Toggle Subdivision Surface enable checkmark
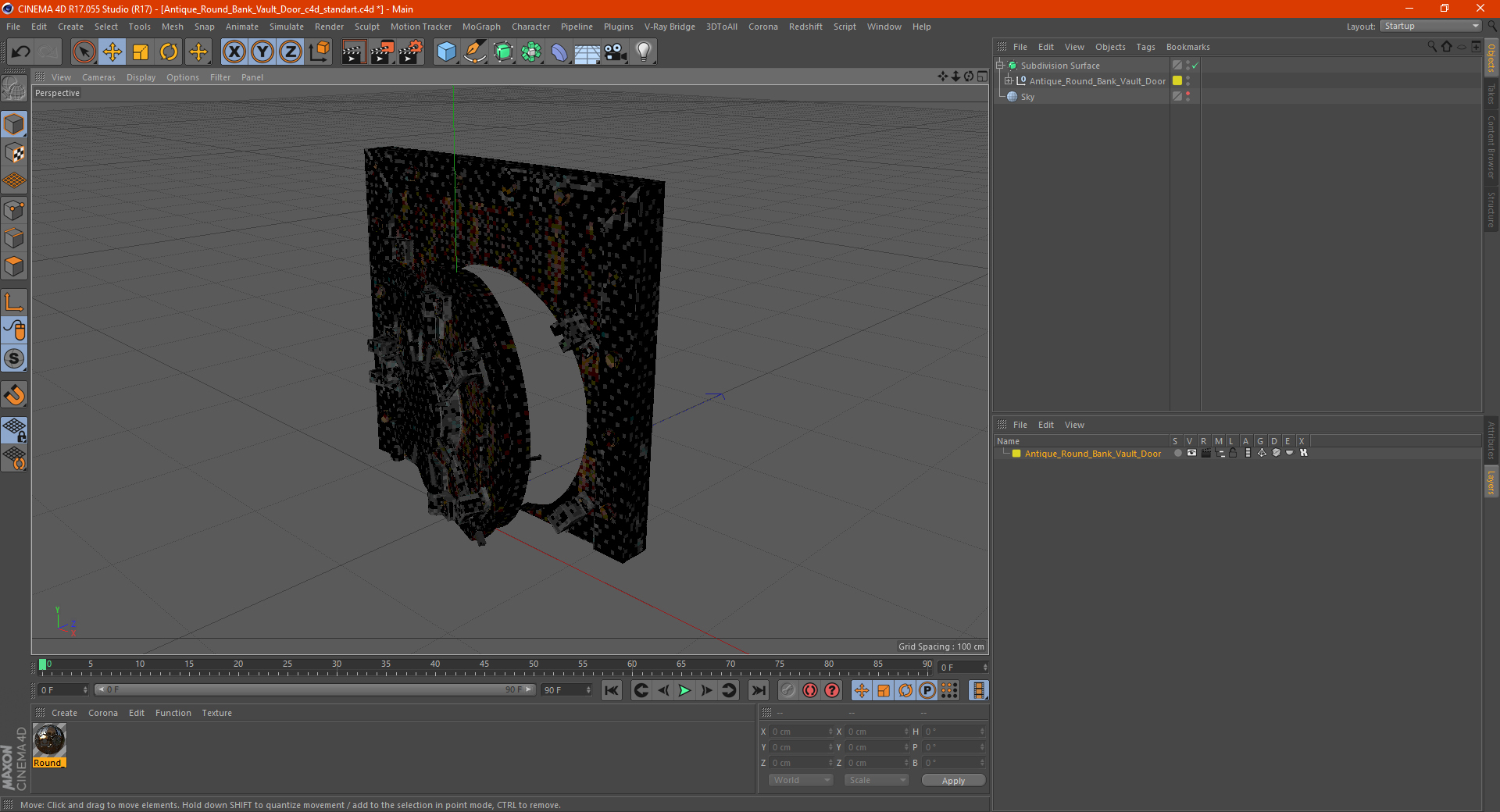 pos(1195,66)
